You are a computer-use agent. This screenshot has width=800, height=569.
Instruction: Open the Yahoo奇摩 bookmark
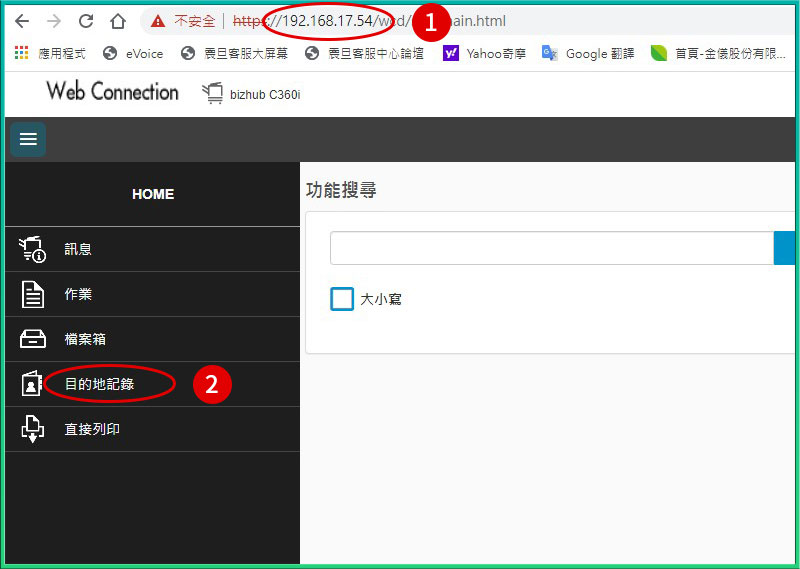486,53
